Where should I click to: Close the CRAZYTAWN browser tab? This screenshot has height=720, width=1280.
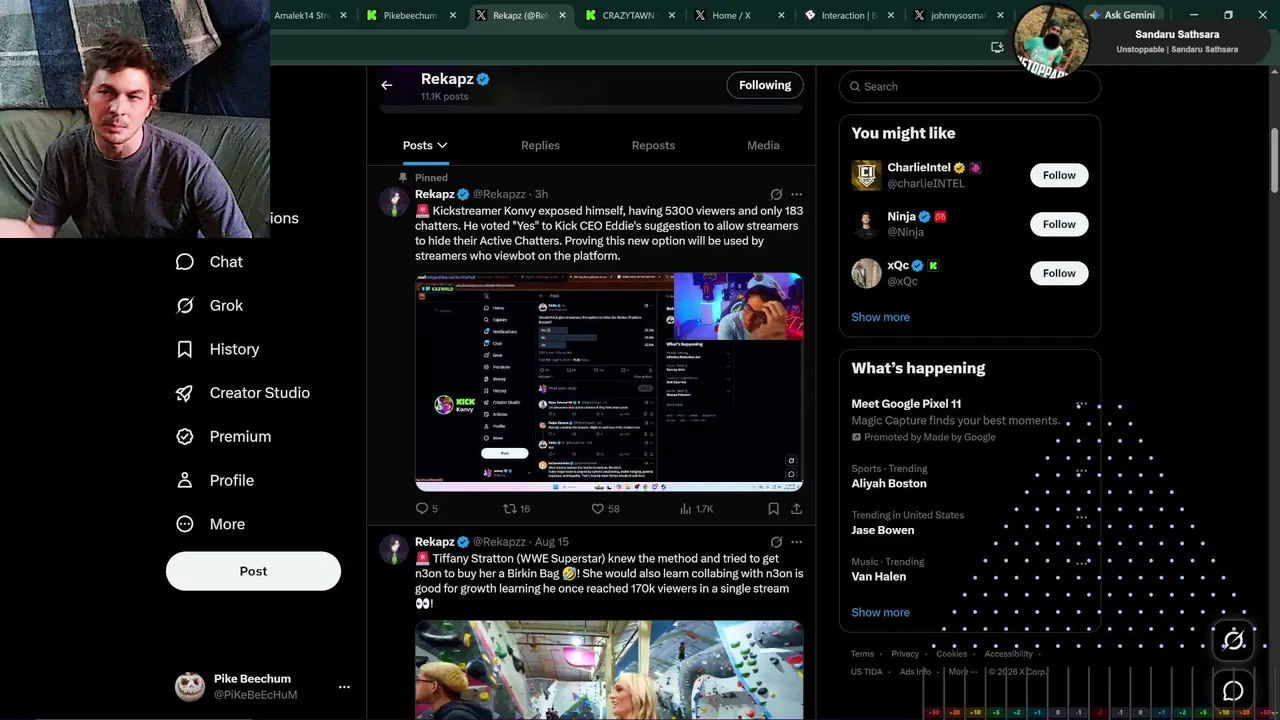tap(671, 15)
